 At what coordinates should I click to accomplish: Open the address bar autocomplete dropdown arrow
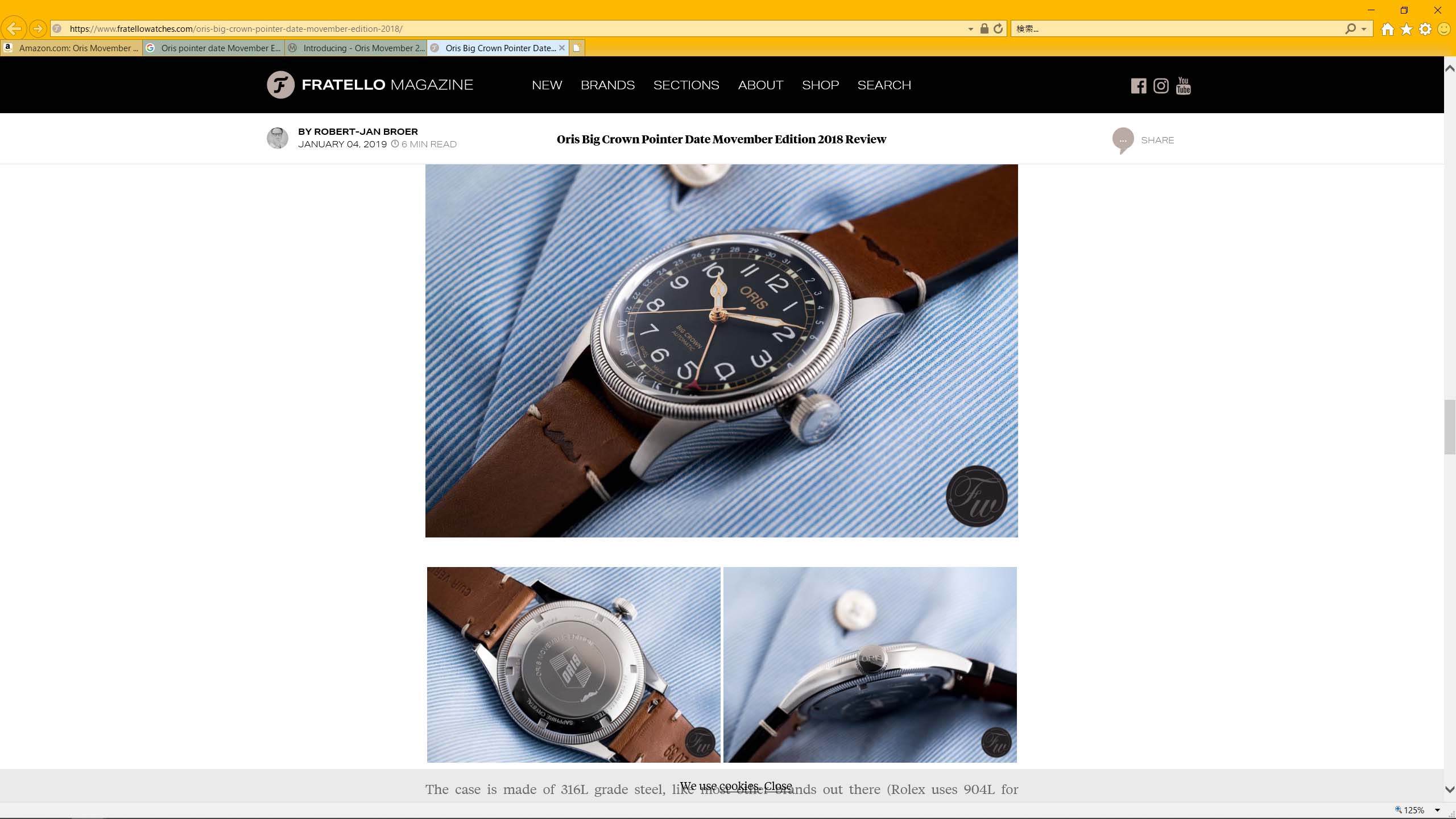[x=970, y=29]
